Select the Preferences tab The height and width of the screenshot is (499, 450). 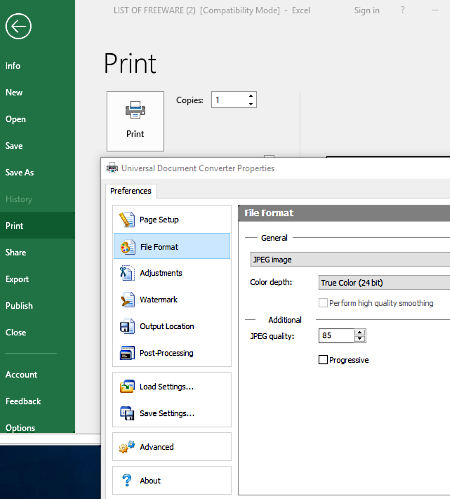[131, 191]
